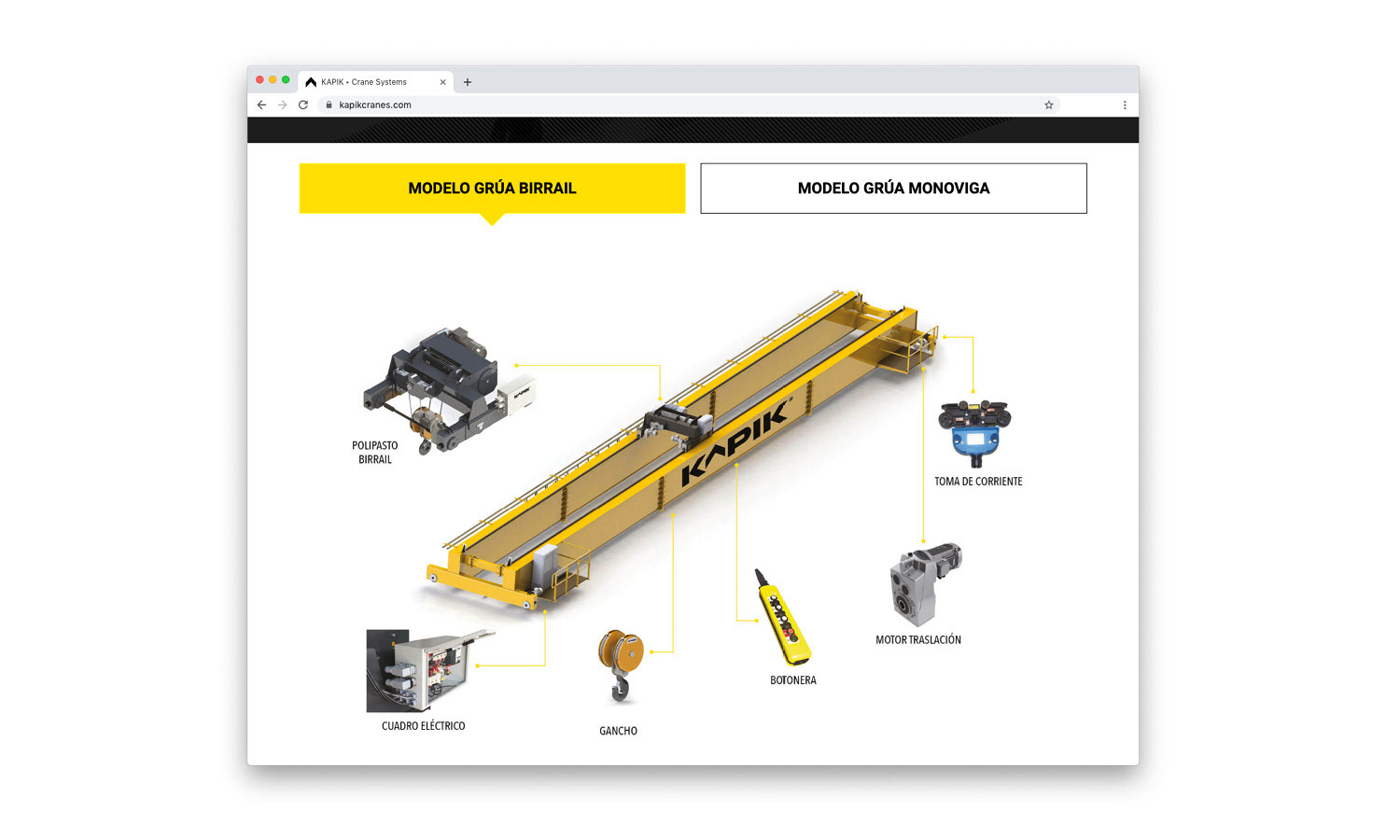Click the TOMA DE CORRIENTE label

(978, 482)
